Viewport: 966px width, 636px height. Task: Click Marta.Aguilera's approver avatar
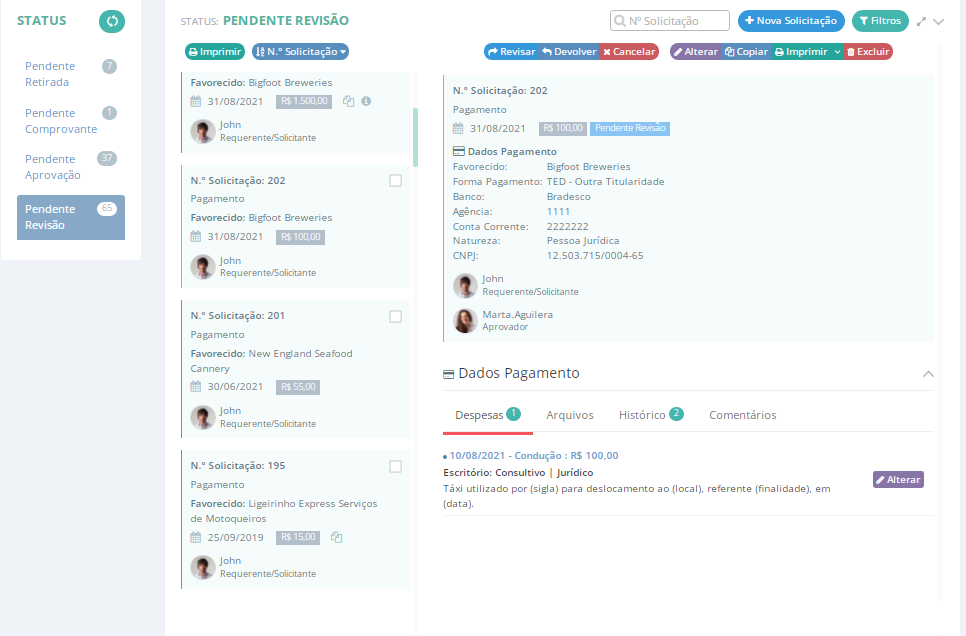(x=465, y=320)
